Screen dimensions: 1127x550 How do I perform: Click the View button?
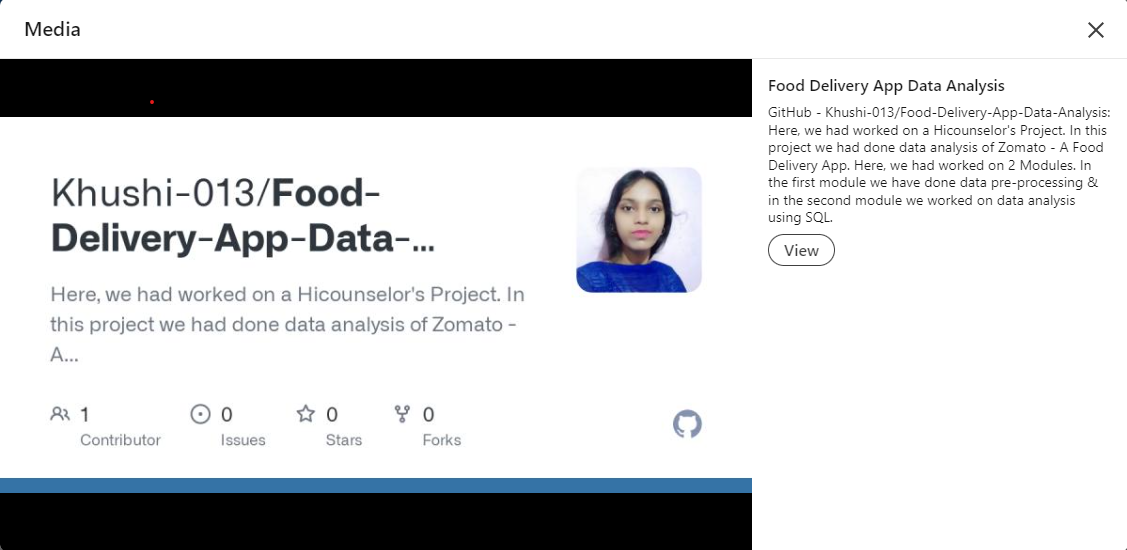801,250
